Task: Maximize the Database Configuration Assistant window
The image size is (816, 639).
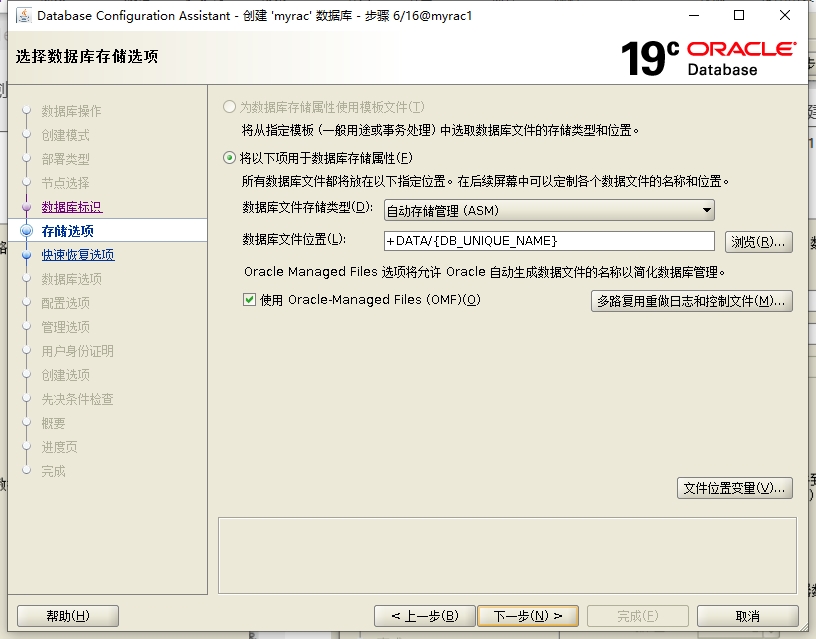Action: pos(739,16)
